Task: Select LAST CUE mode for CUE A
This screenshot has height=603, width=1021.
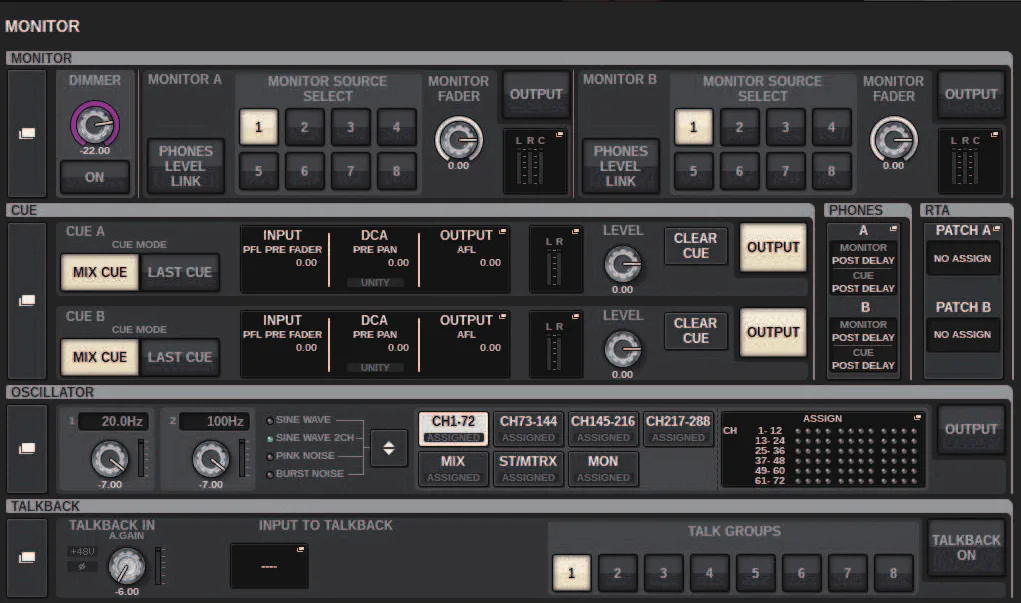Action: (x=180, y=272)
